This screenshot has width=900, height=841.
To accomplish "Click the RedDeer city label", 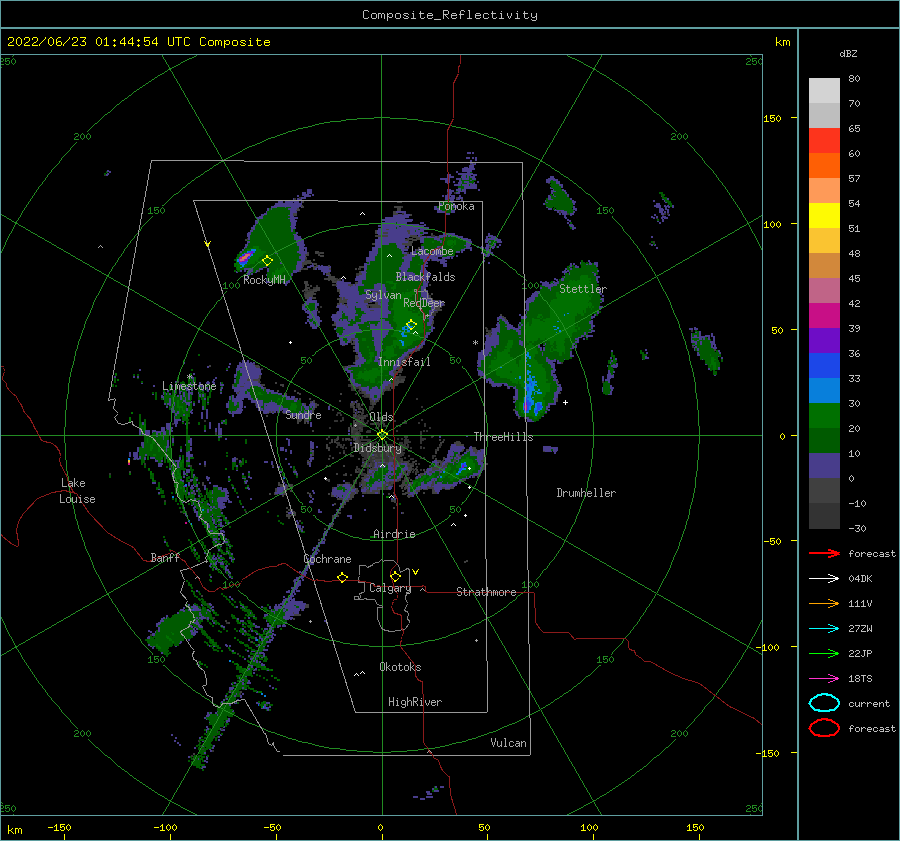I will [x=424, y=303].
